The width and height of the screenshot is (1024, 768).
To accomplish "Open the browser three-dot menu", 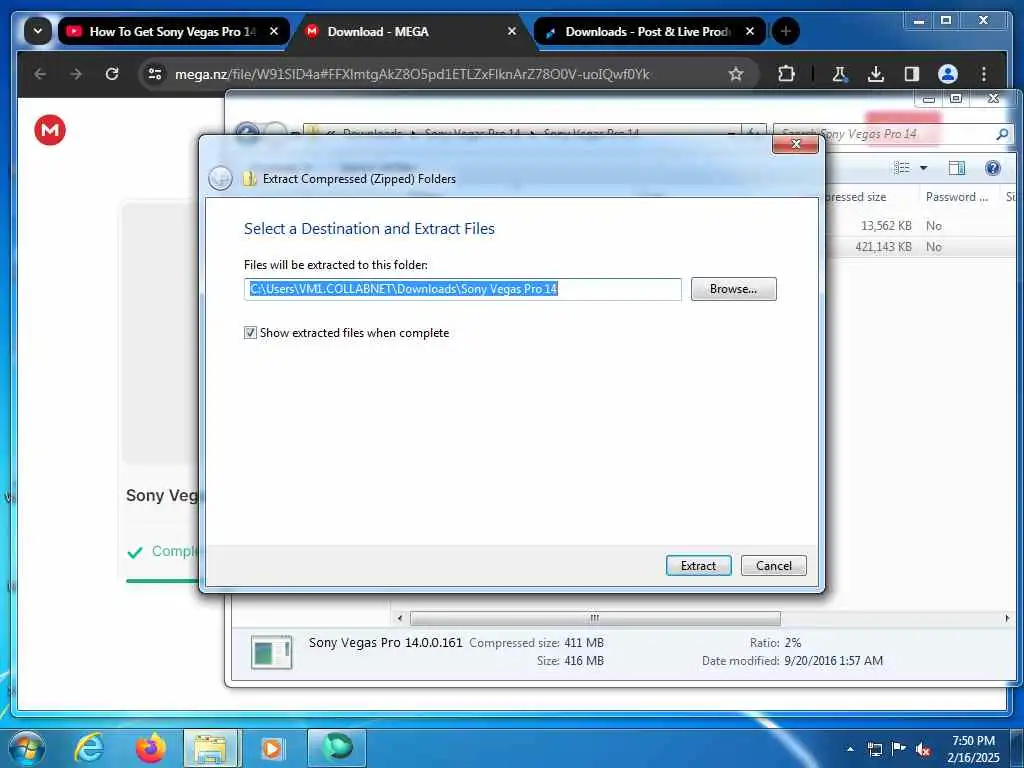I will tap(984, 74).
